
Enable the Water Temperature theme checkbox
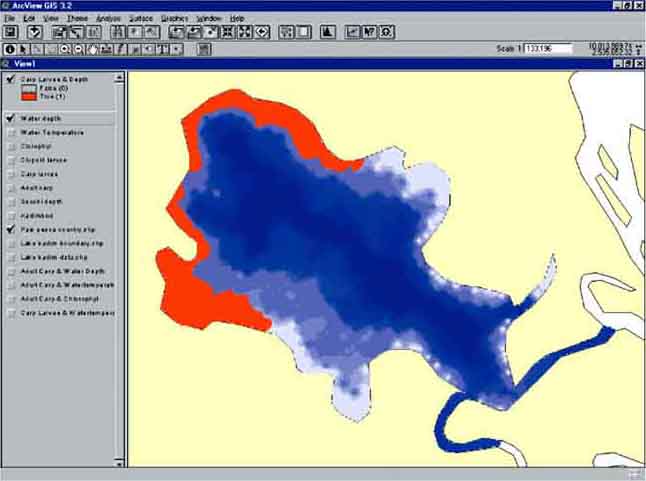[10, 132]
